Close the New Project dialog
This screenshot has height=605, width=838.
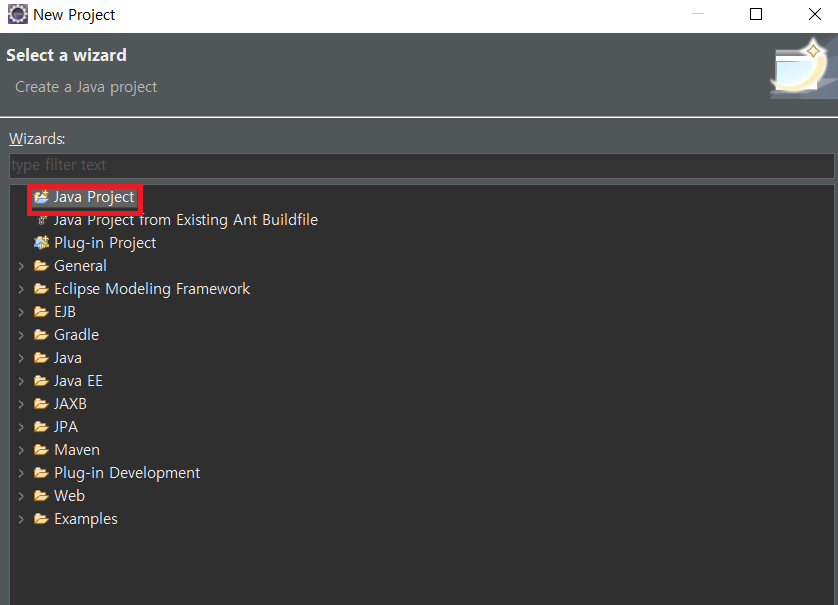814,14
